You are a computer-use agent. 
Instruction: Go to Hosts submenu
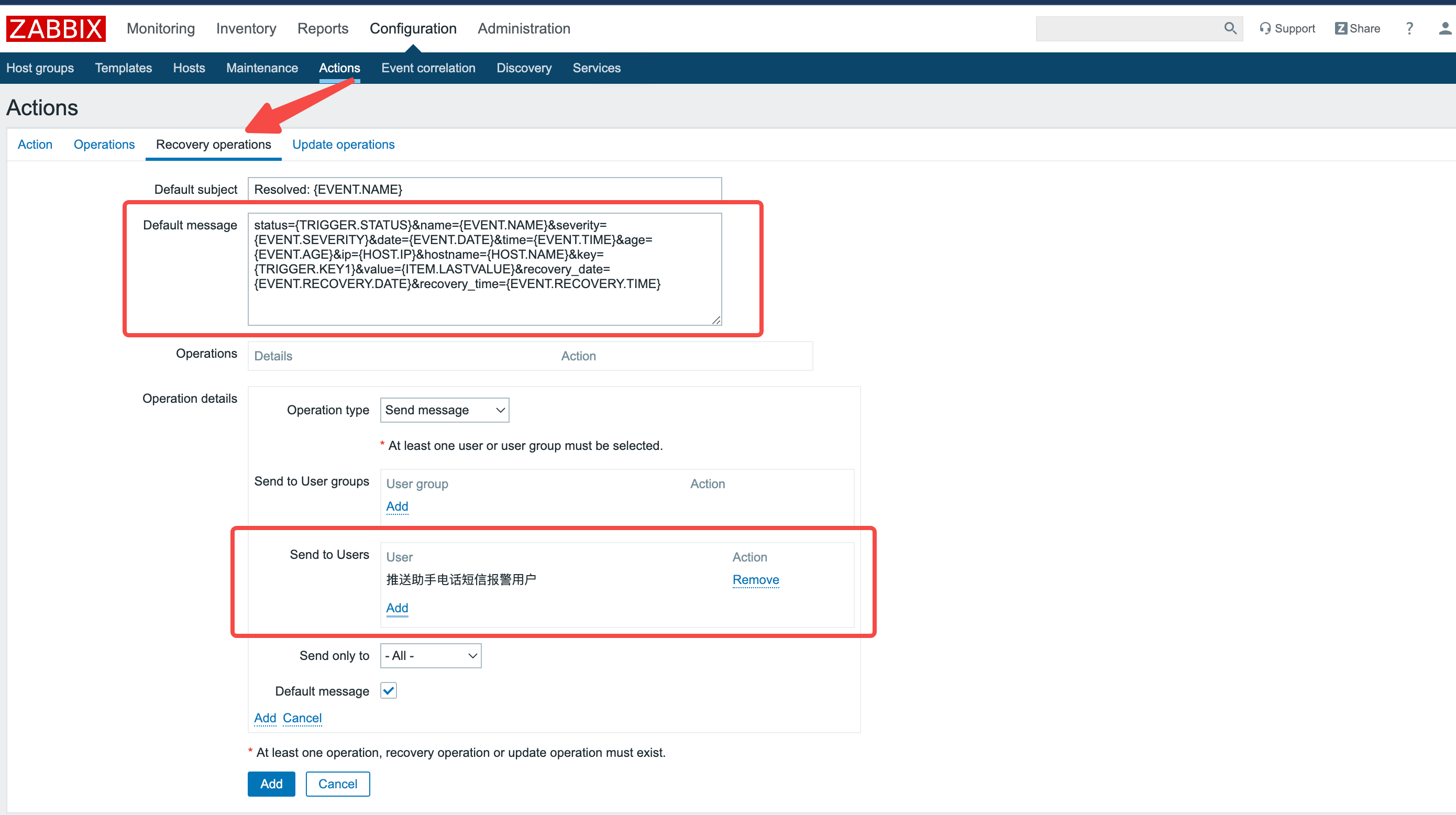coord(189,68)
